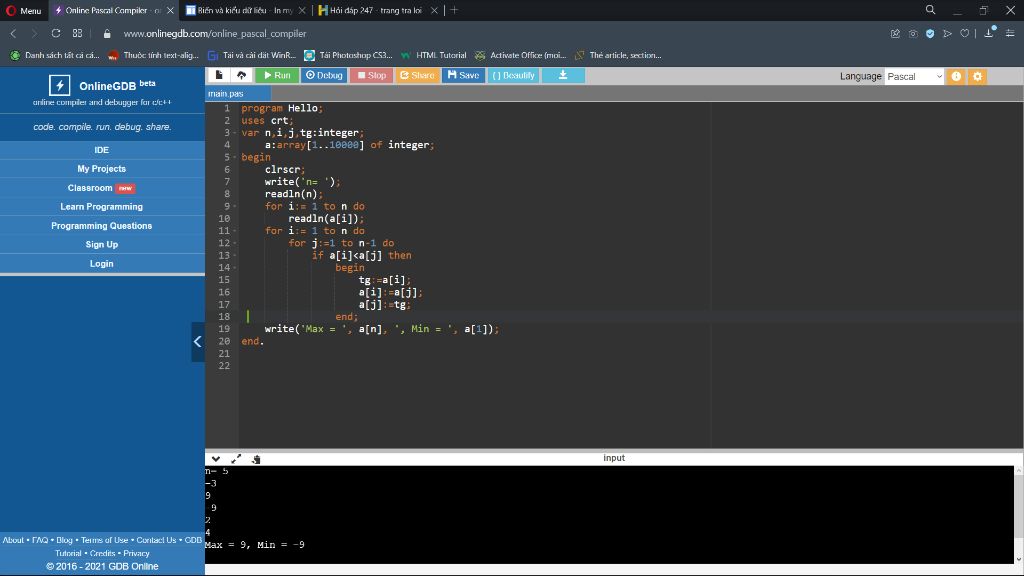Beautify the source code

pyautogui.click(x=513, y=75)
